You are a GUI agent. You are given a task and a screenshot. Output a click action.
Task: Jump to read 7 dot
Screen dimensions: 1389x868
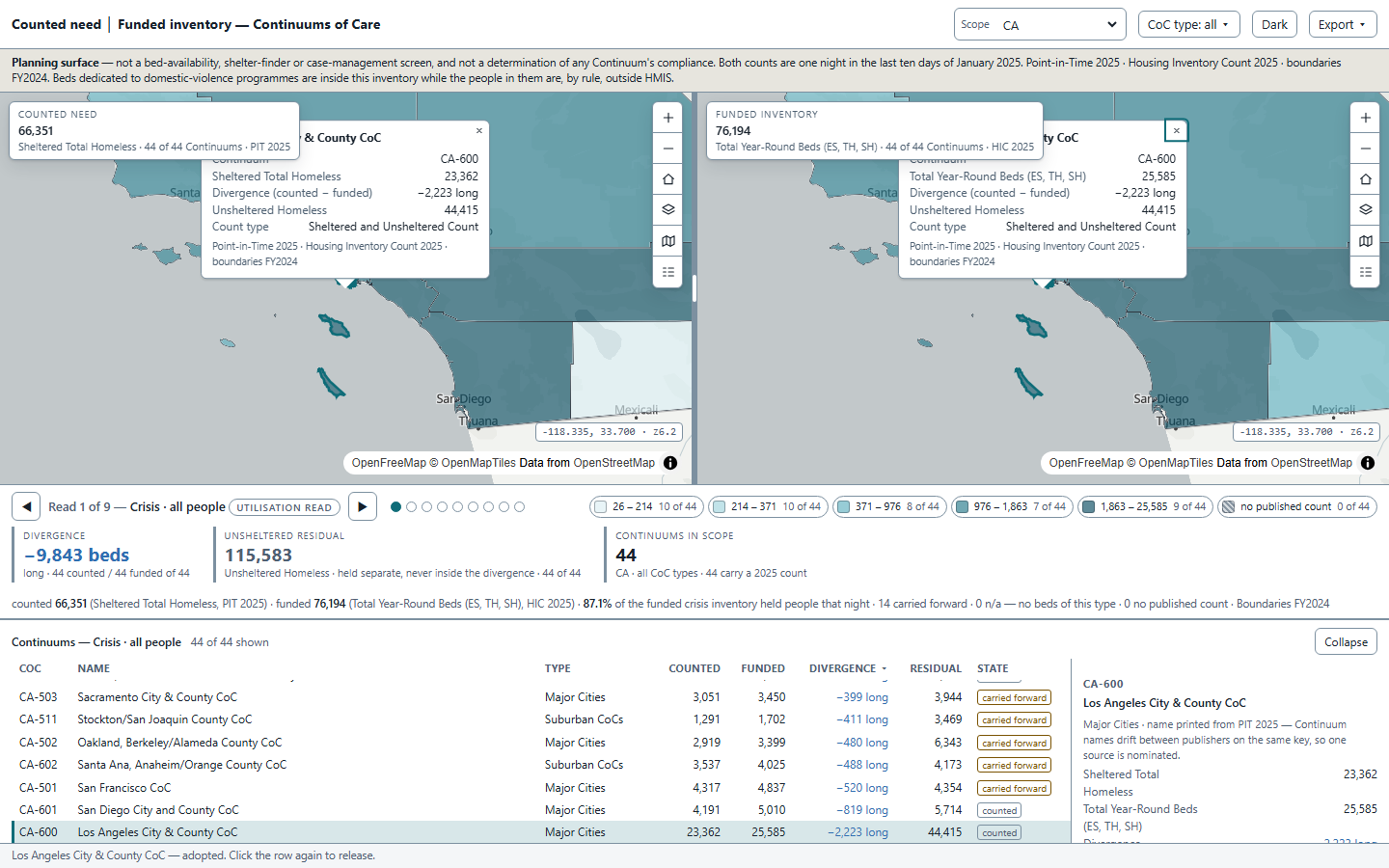tap(489, 506)
